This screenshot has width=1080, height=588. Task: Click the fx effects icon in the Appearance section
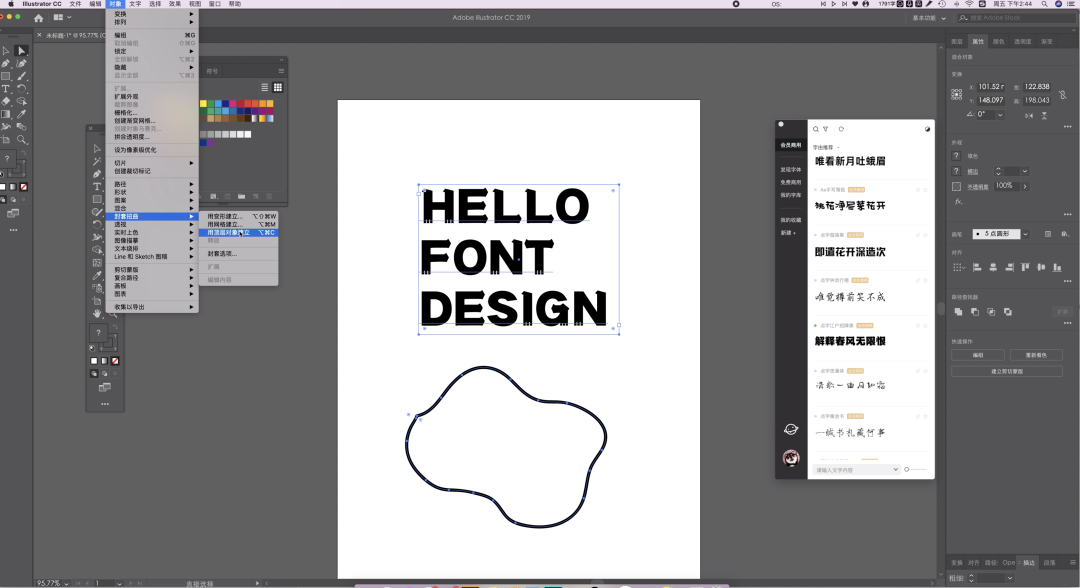[x=958, y=201]
